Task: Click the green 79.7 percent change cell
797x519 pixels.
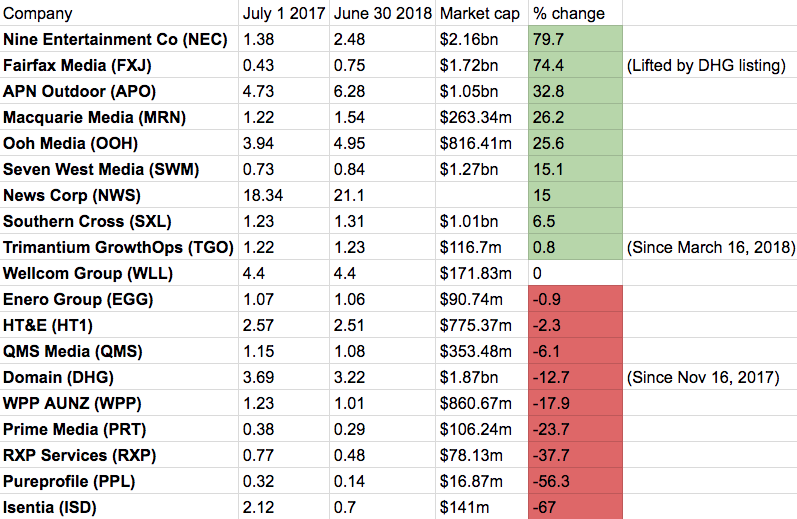Action: tap(573, 40)
